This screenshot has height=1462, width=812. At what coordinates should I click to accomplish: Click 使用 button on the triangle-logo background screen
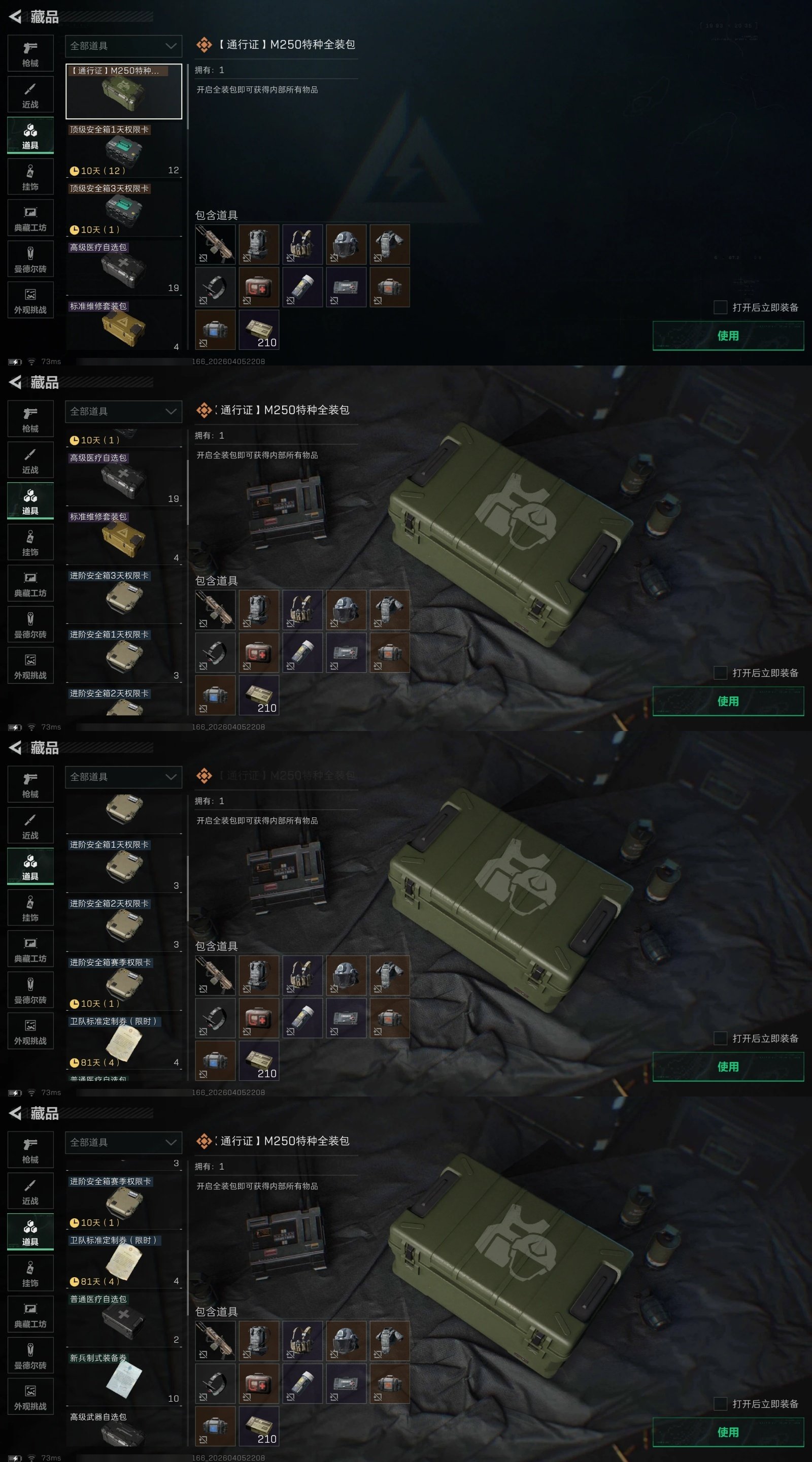point(728,336)
